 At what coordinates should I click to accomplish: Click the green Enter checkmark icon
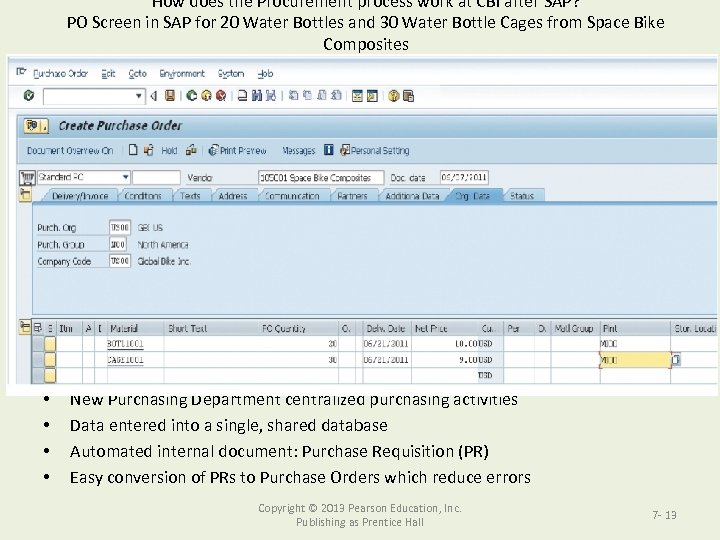(29, 96)
